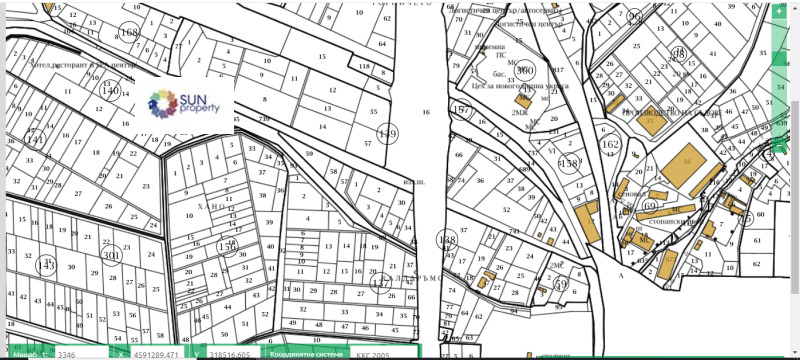Click the dark green zoom slider handle
This screenshot has width=800, height=360.
(779, 59)
